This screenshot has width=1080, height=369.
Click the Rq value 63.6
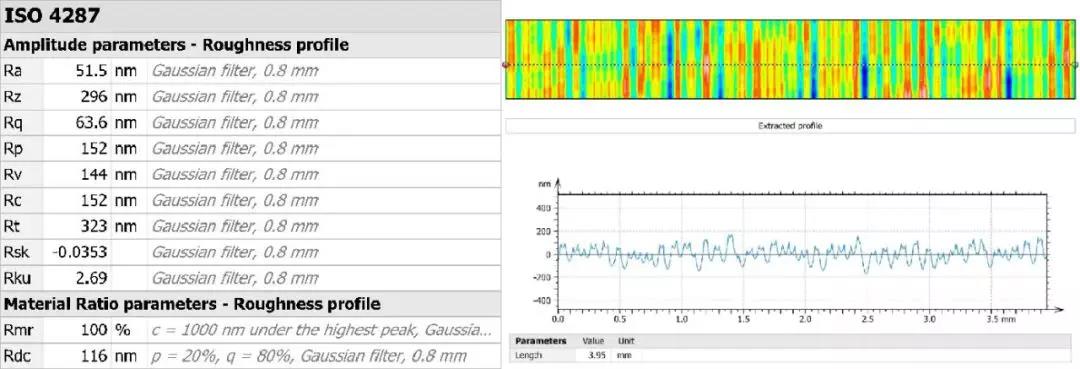pos(92,123)
